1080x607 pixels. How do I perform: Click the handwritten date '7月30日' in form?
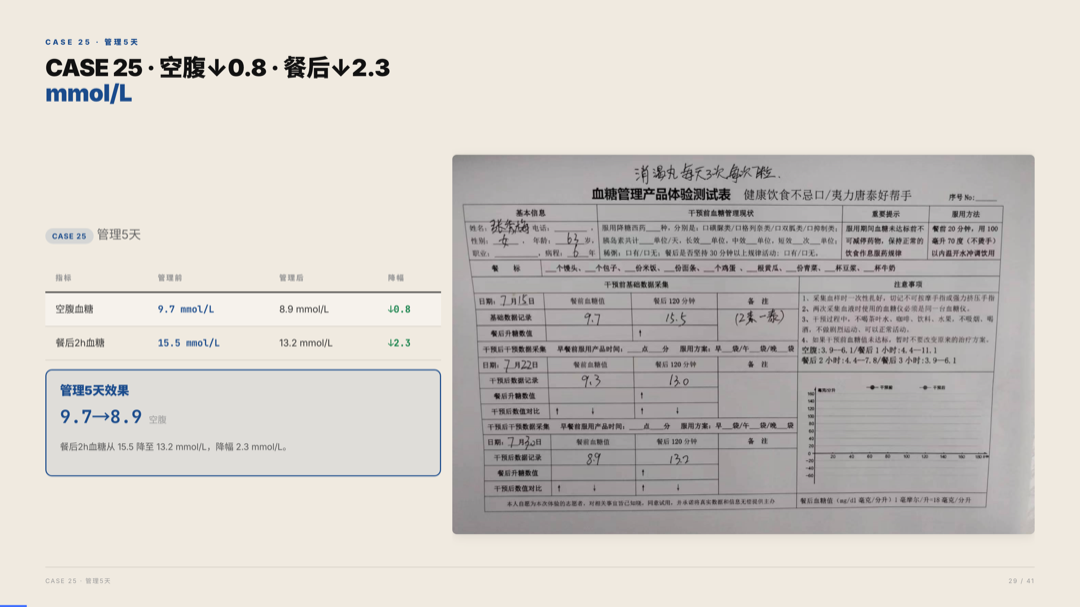tap(524, 442)
